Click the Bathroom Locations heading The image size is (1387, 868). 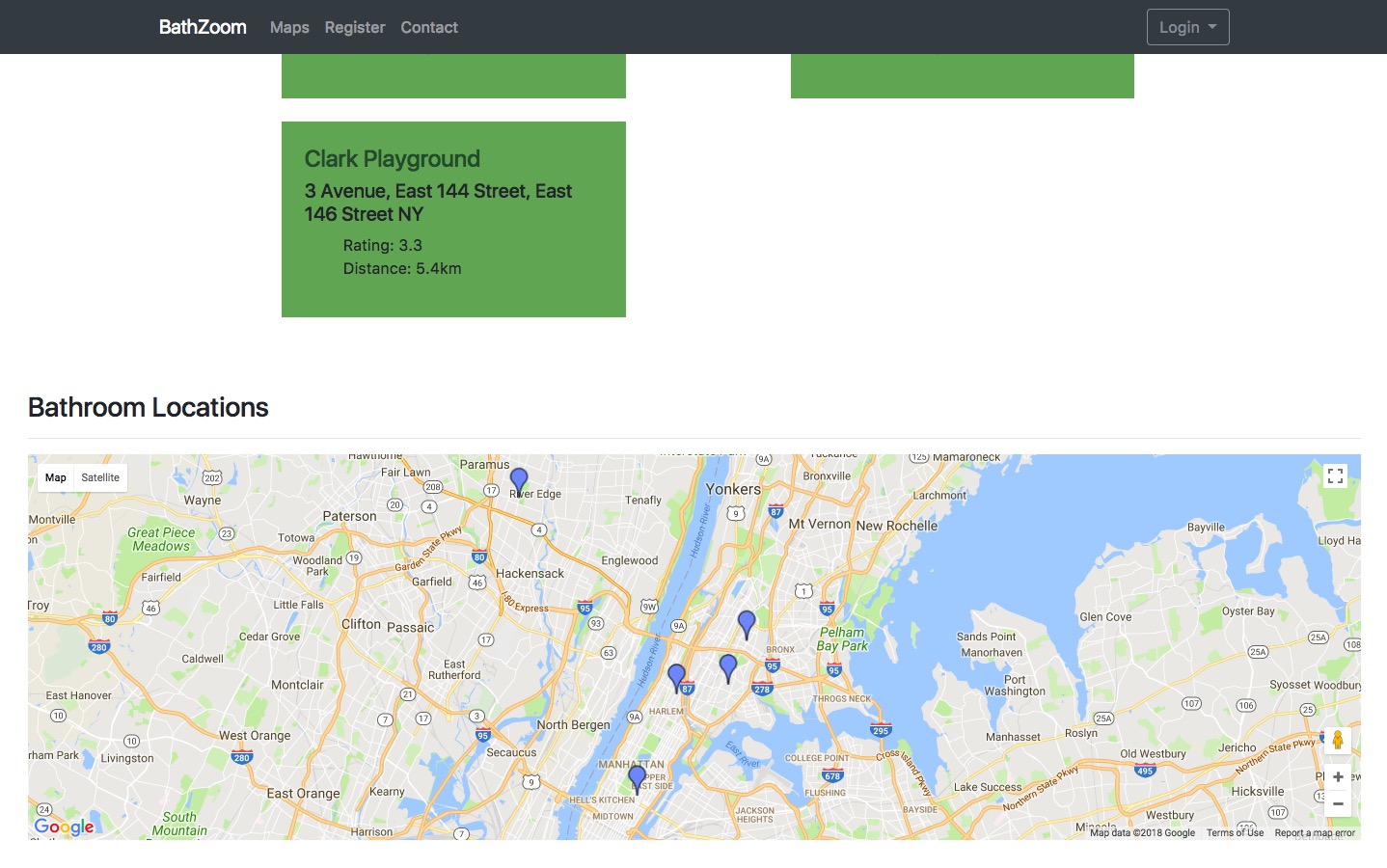pyautogui.click(x=149, y=407)
